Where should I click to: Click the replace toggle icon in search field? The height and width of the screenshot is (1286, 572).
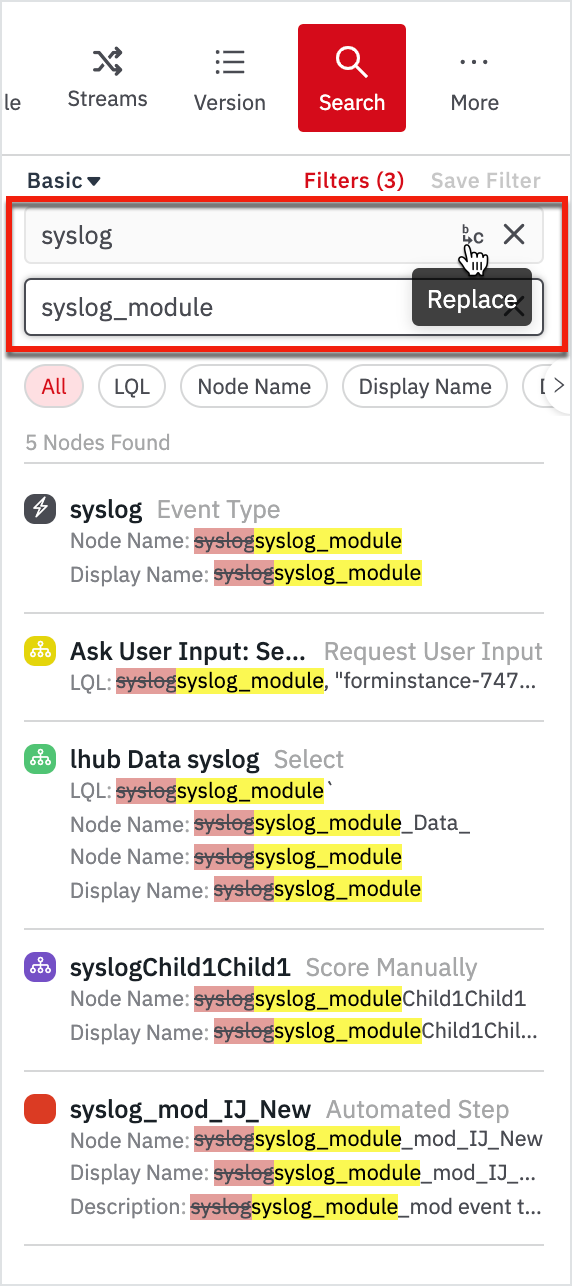click(473, 236)
